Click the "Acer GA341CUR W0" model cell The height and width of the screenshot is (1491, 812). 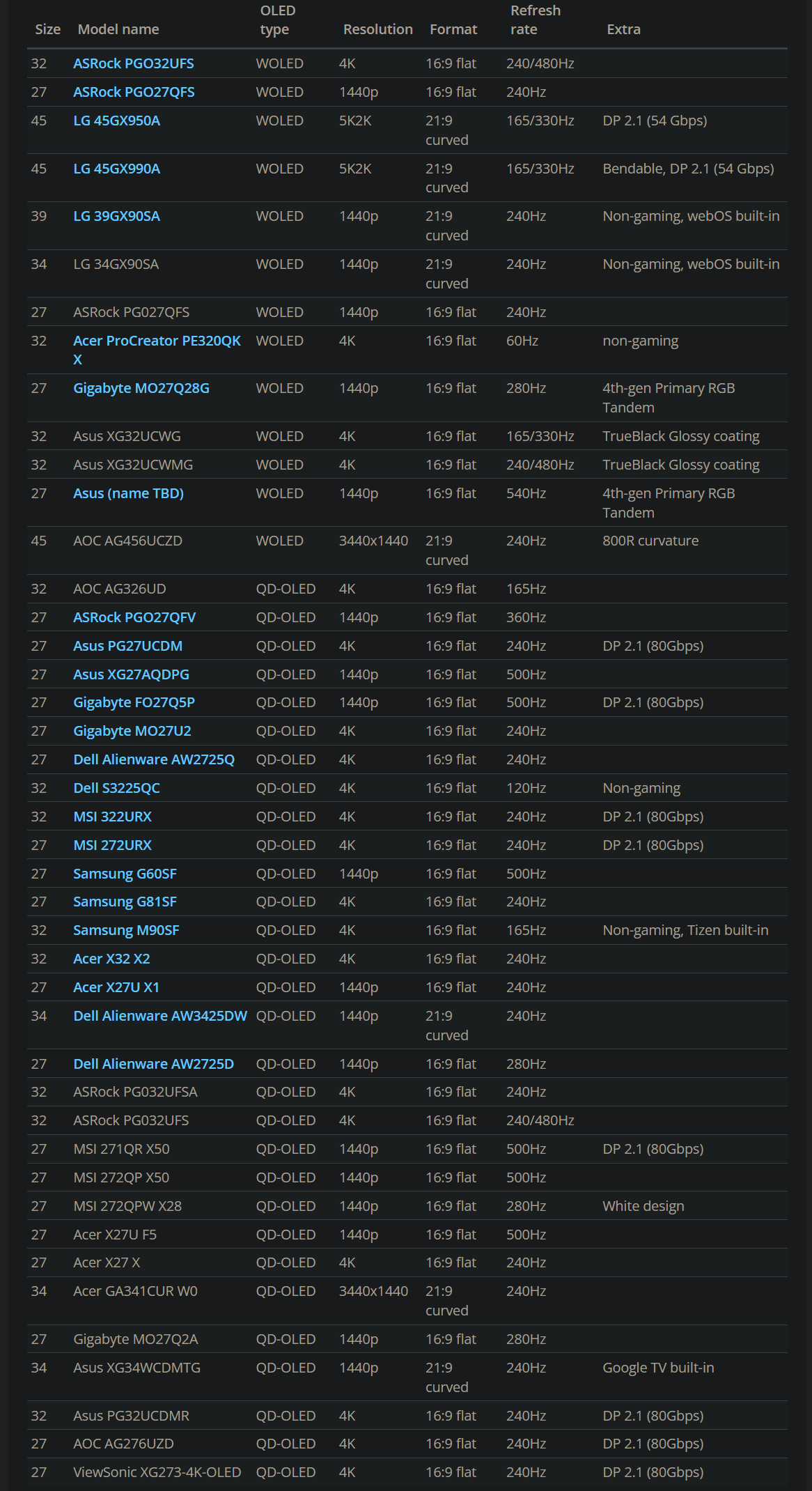tap(136, 1291)
